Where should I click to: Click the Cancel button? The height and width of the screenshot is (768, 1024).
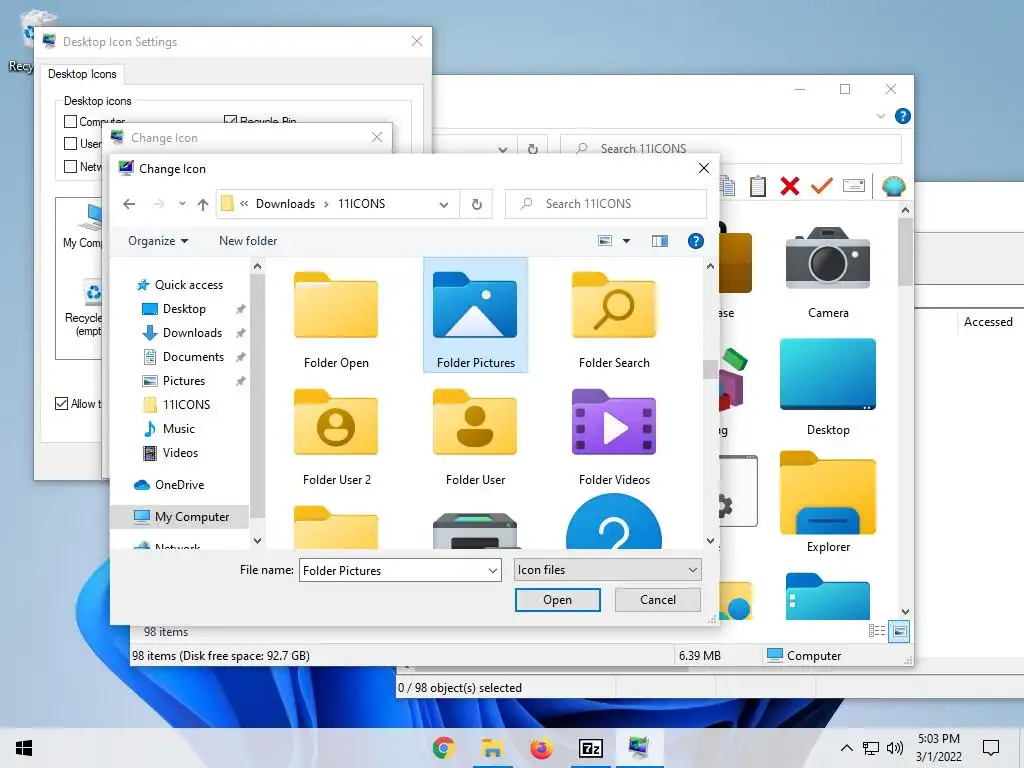tap(658, 600)
